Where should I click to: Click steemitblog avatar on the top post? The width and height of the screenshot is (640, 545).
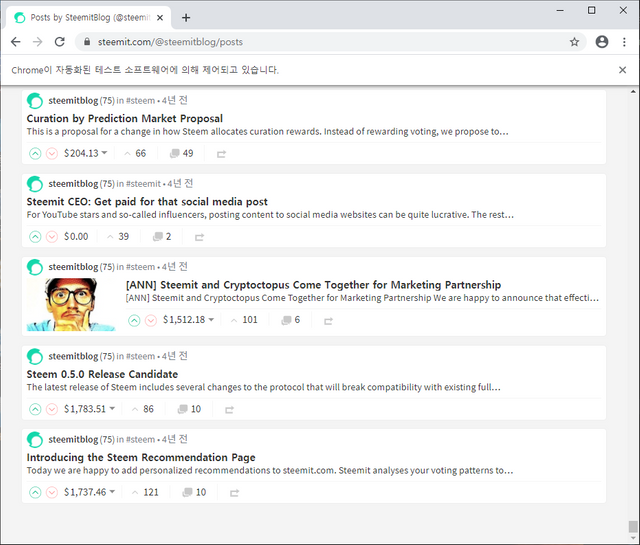click(35, 101)
